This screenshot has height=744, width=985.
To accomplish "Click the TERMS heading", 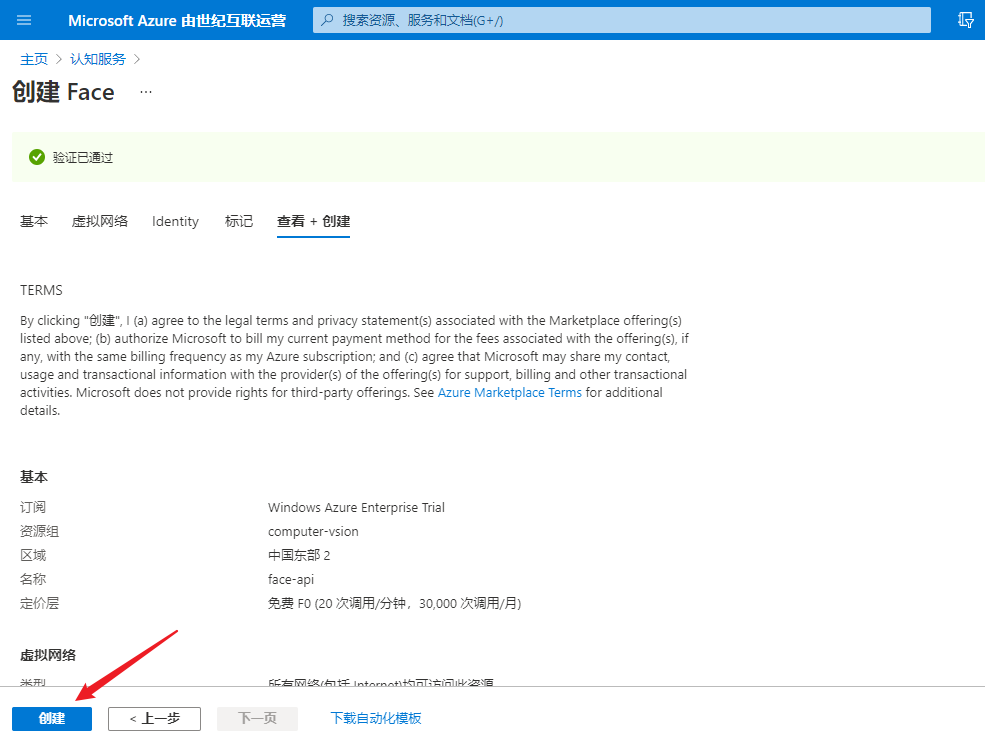I will (x=41, y=290).
